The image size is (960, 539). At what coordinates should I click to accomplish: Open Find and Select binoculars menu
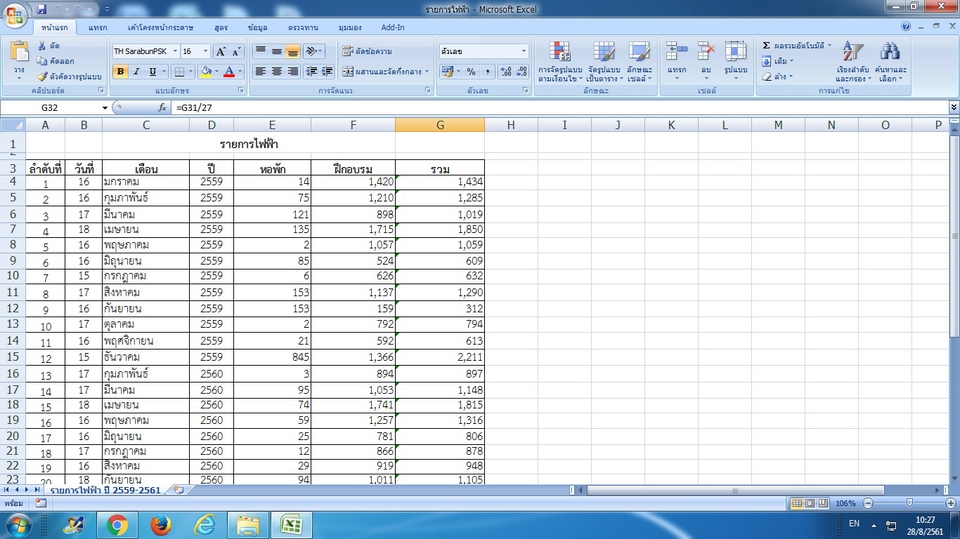tap(890, 61)
